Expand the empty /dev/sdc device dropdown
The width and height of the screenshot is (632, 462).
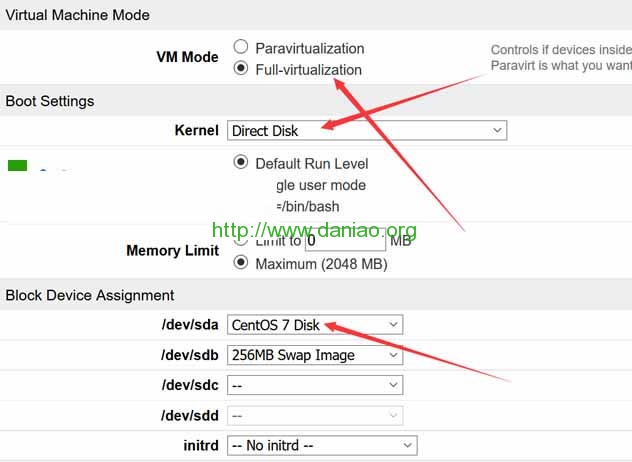(x=314, y=385)
